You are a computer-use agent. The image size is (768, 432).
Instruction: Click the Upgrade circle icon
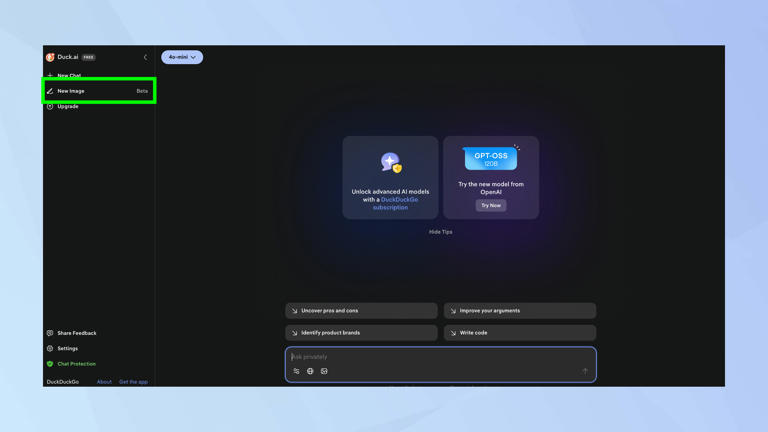50,106
